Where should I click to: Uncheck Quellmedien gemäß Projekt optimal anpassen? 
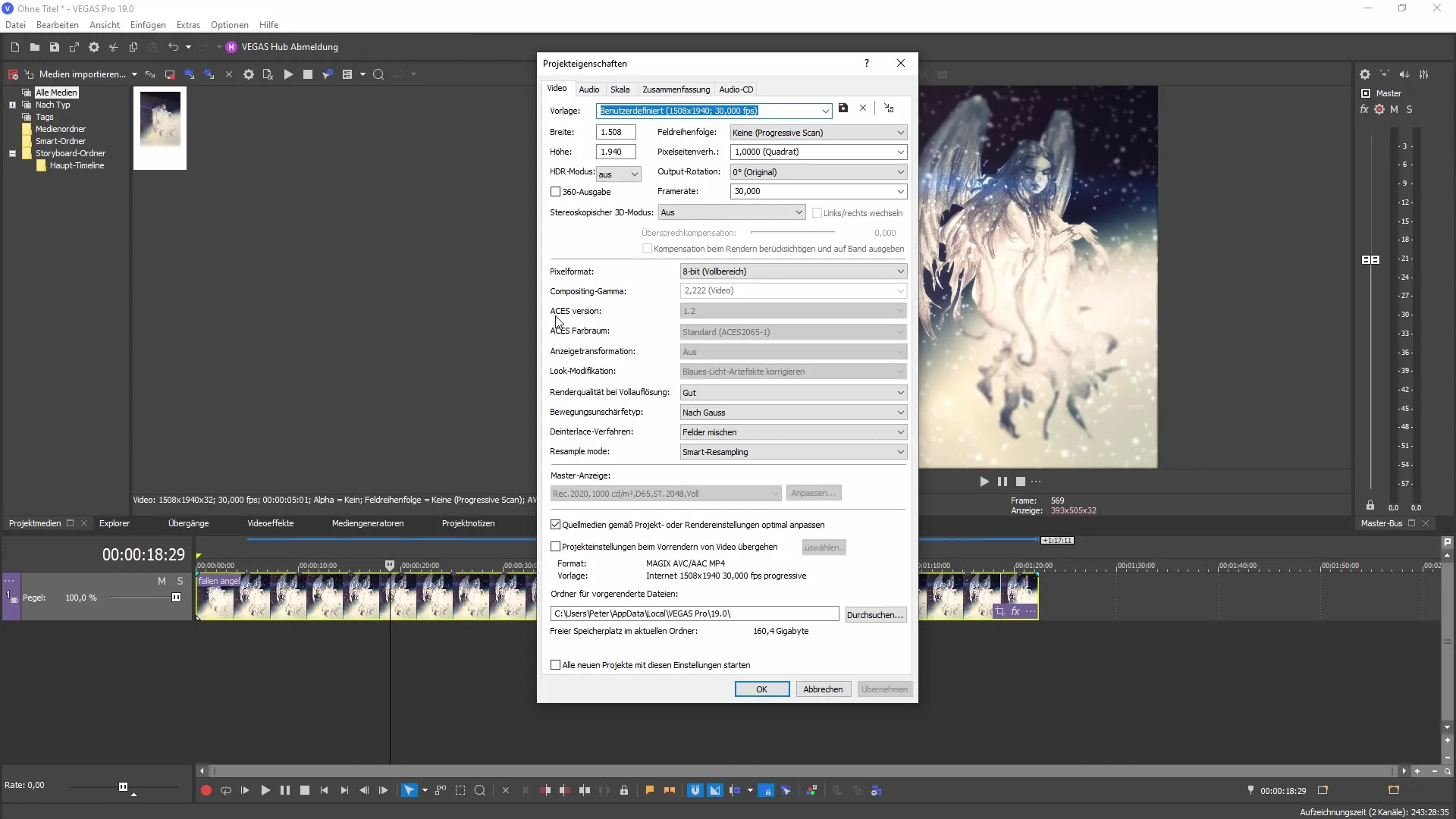pos(555,525)
